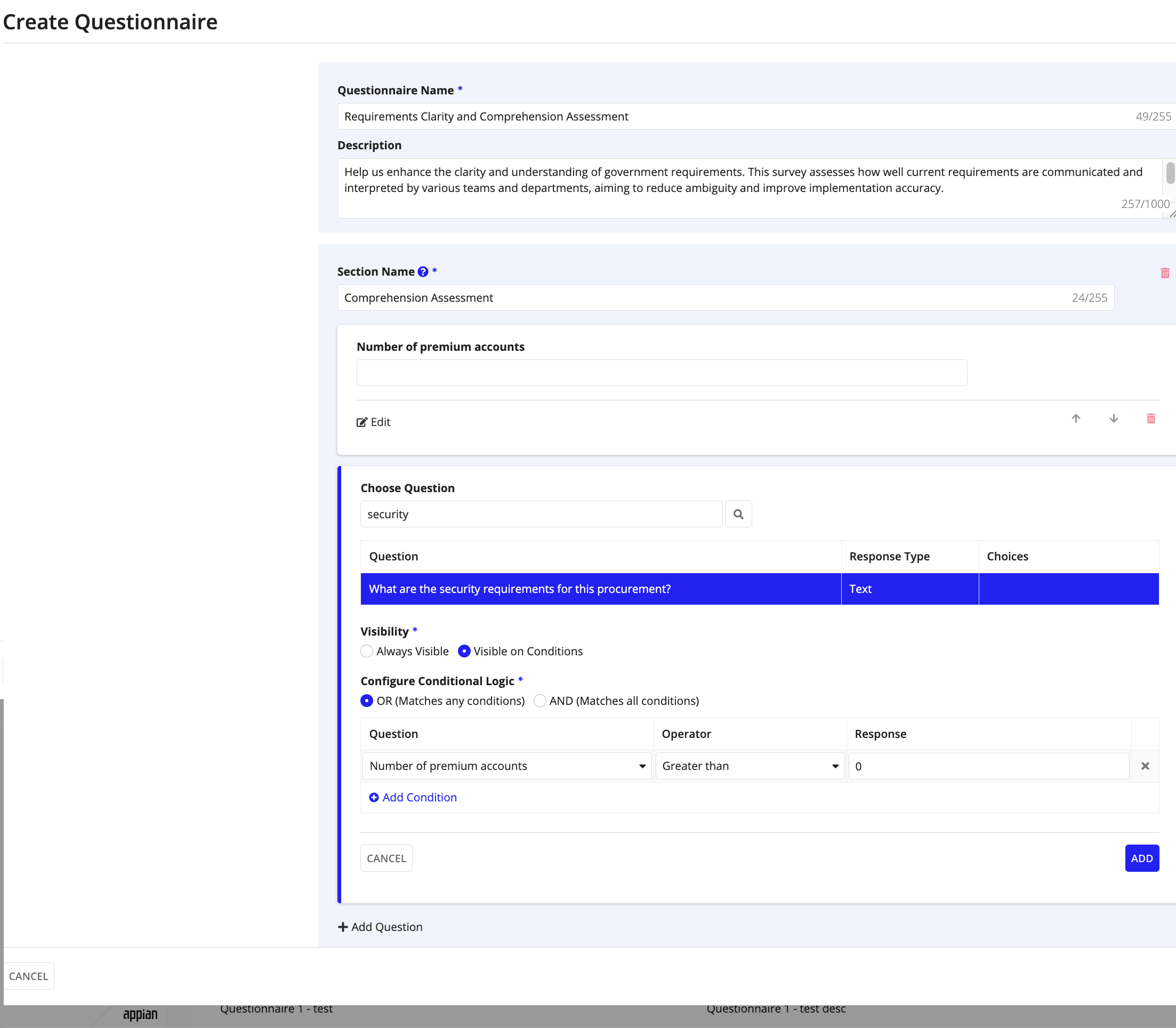Click the Text response type cell
1176x1028 pixels.
click(909, 589)
